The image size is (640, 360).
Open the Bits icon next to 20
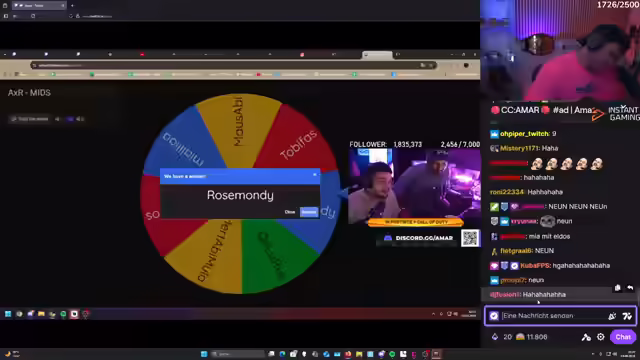point(495,337)
